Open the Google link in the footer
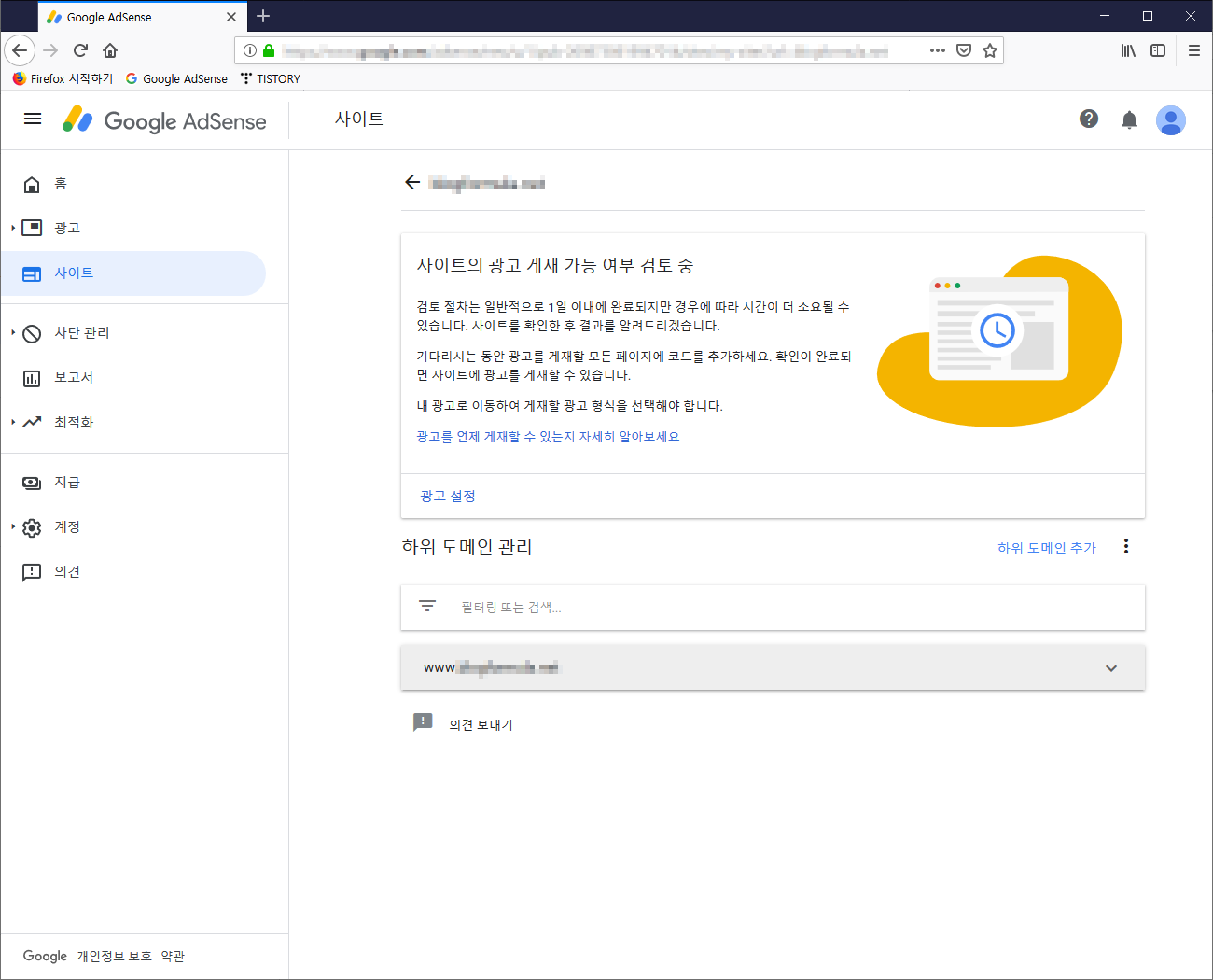Image resolution: width=1213 pixels, height=980 pixels. coord(45,957)
